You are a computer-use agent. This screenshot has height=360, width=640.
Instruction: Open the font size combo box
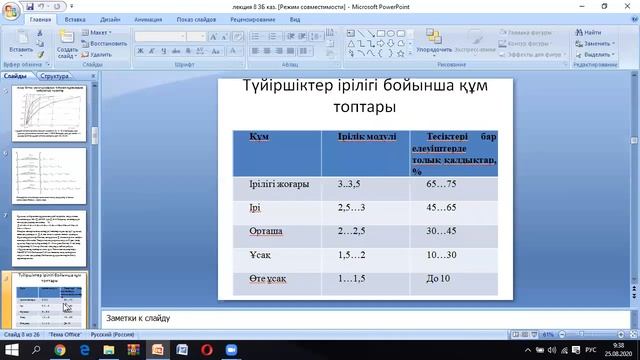[196, 37]
